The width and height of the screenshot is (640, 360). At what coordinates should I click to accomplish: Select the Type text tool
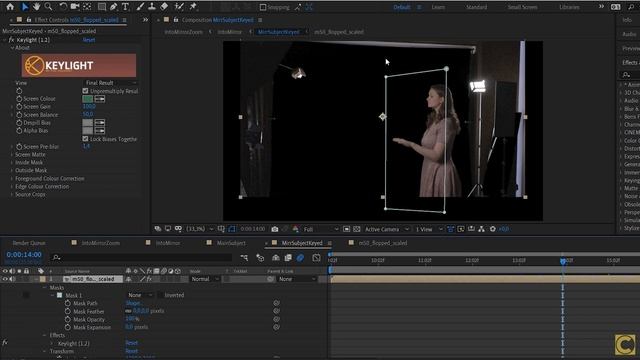[125, 7]
